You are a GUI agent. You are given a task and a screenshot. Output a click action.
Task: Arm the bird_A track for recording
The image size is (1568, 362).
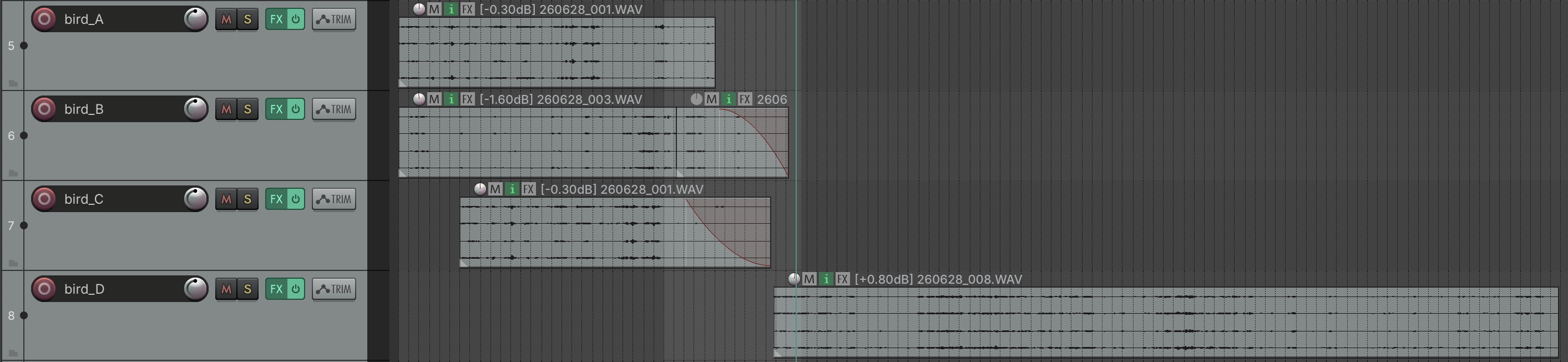44,19
